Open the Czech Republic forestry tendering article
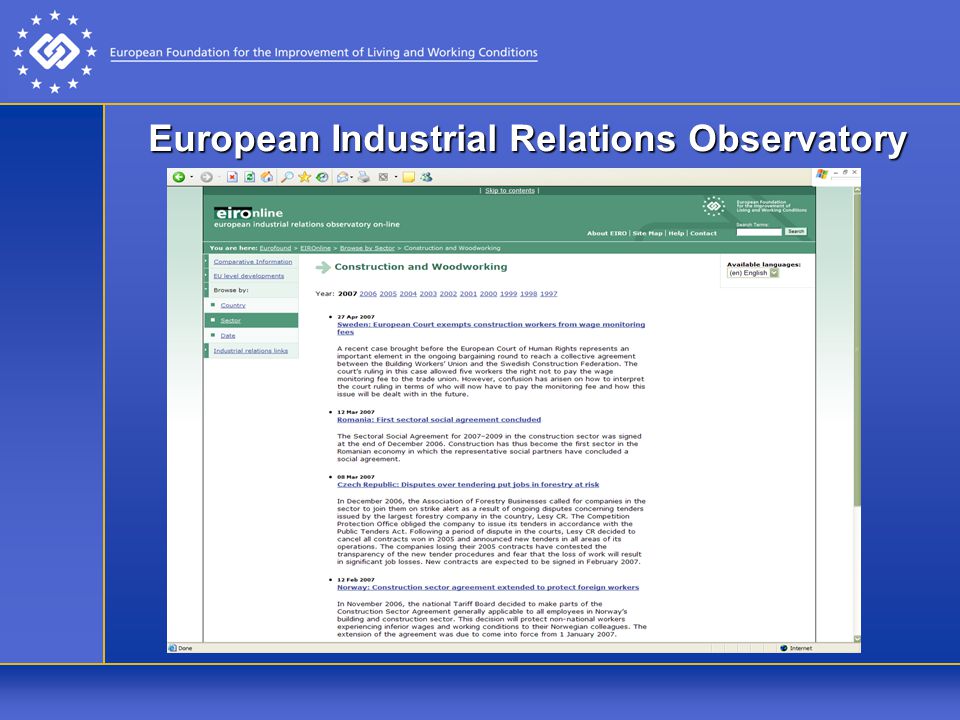The image size is (960, 720). click(x=468, y=484)
